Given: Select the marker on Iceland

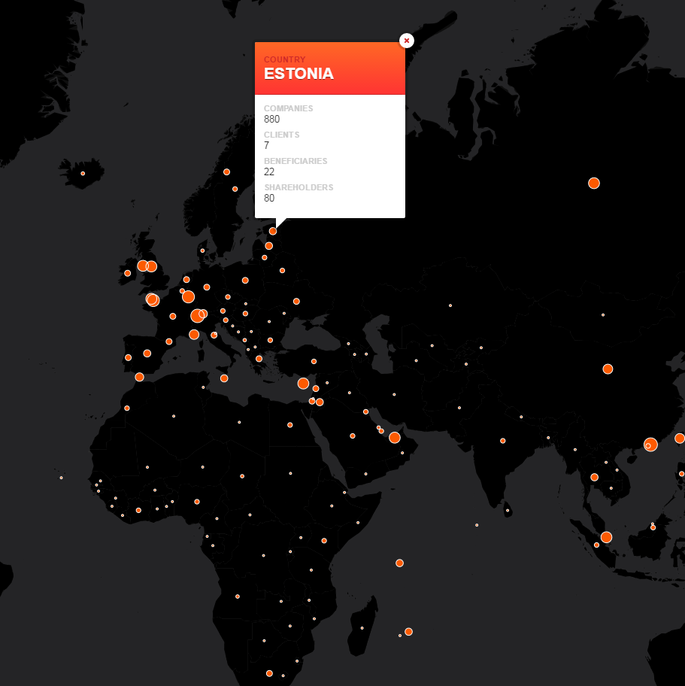Looking at the screenshot, I should click(83, 174).
